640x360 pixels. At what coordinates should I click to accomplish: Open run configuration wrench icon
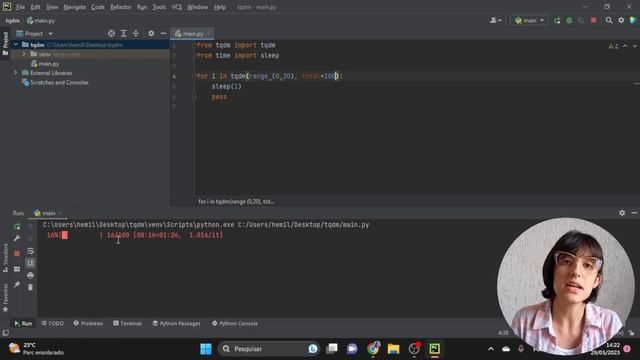(17, 238)
